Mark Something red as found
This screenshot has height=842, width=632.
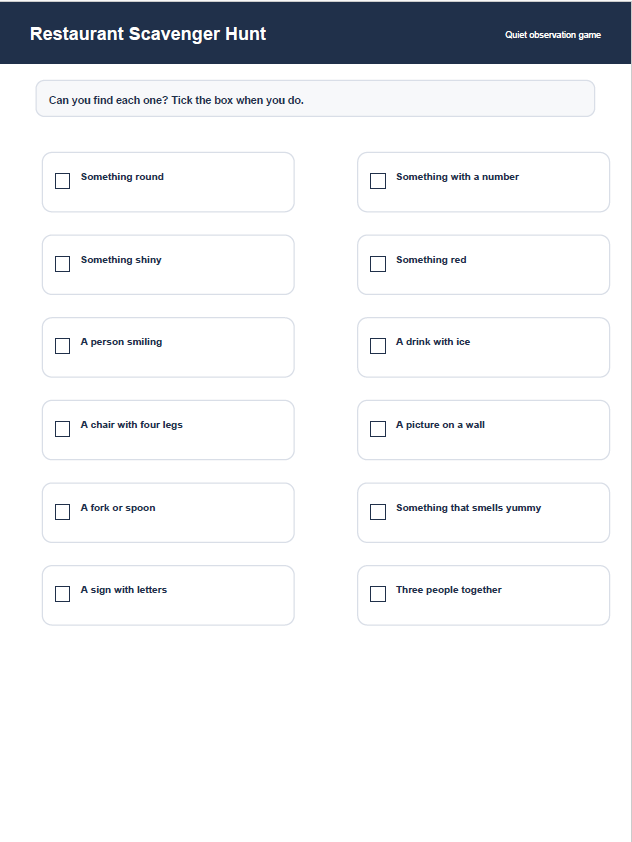pos(378,264)
